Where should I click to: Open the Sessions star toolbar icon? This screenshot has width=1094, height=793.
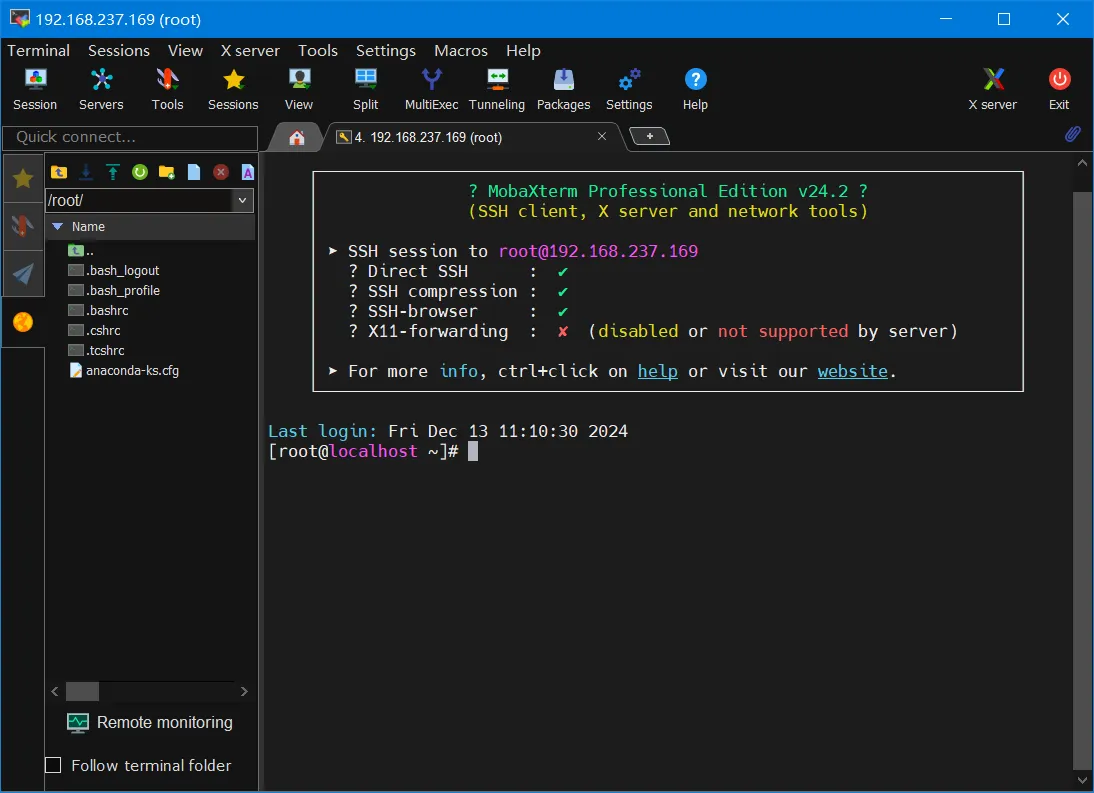pos(233,90)
